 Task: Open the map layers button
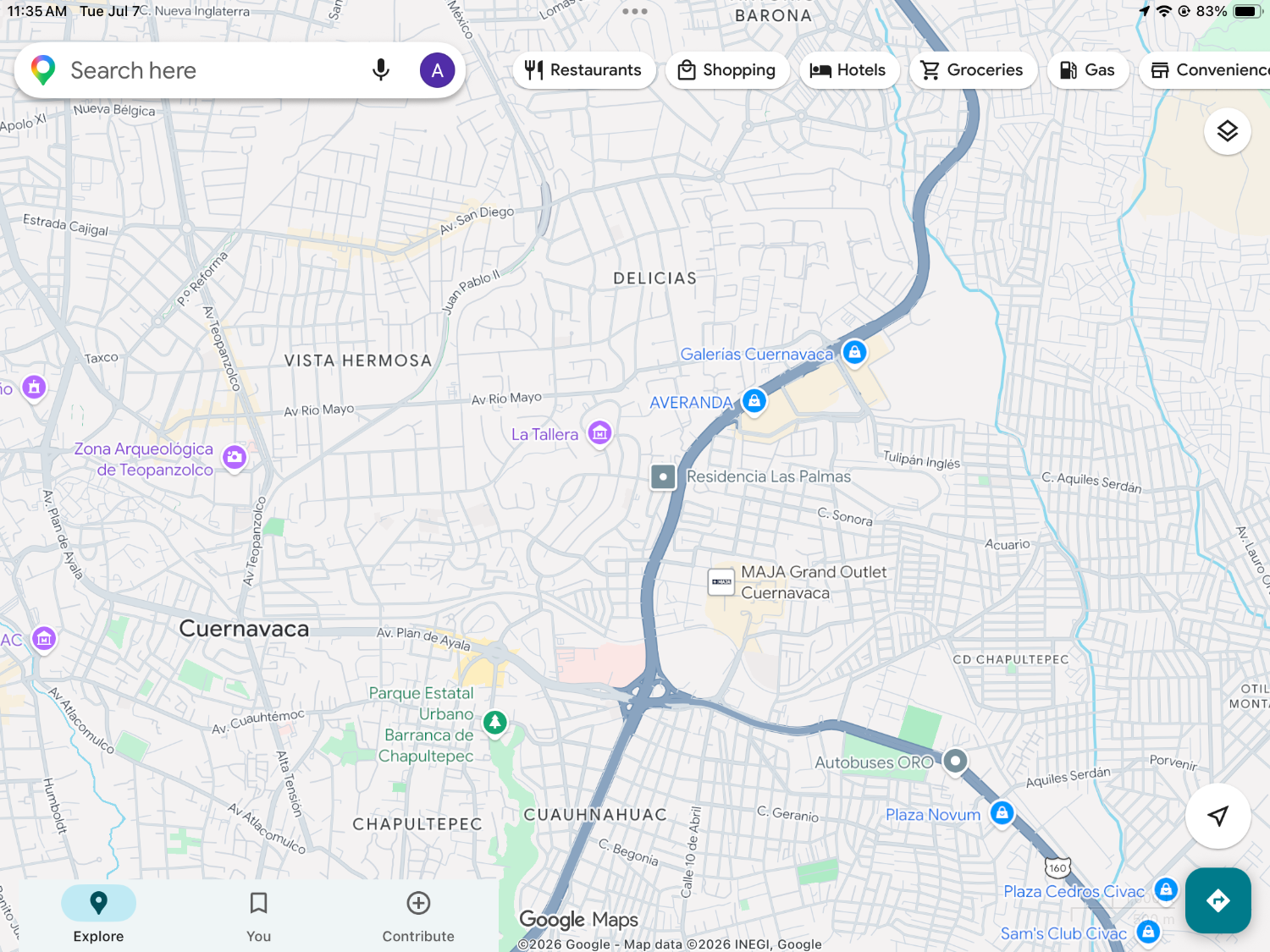tap(1227, 131)
